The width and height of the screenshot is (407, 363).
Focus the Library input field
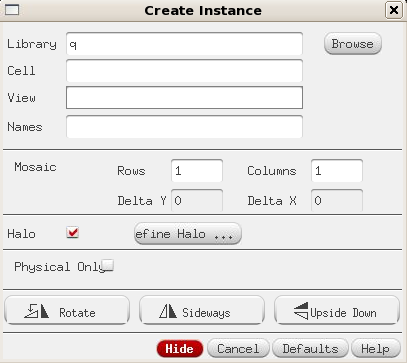[x=184, y=44]
